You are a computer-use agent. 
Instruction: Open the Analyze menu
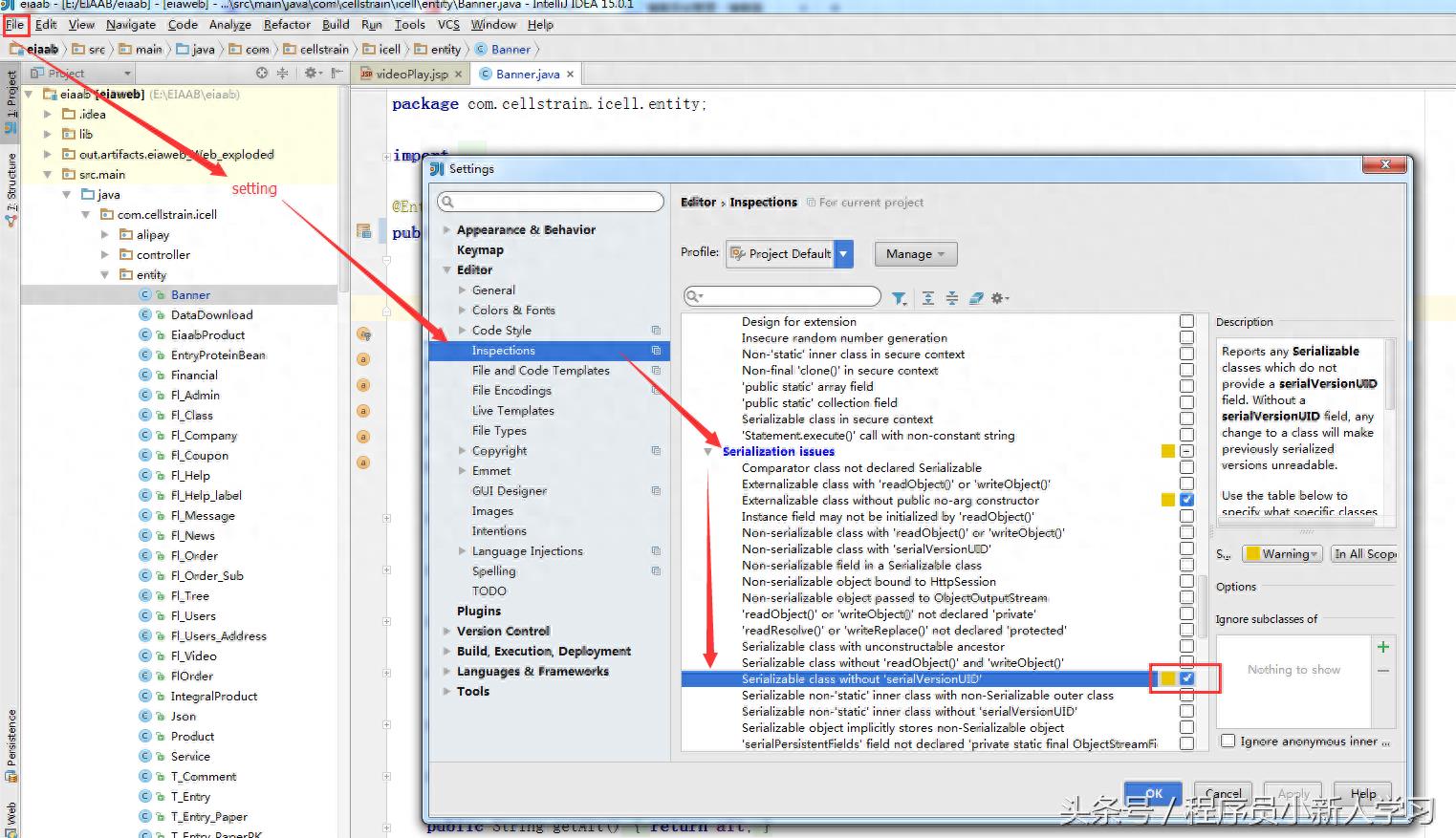point(229,25)
